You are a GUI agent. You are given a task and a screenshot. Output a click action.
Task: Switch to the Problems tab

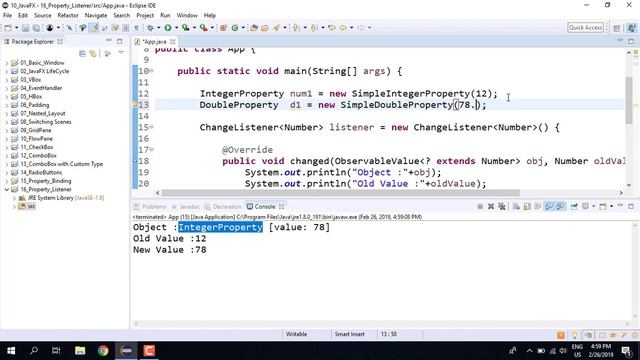pos(150,207)
